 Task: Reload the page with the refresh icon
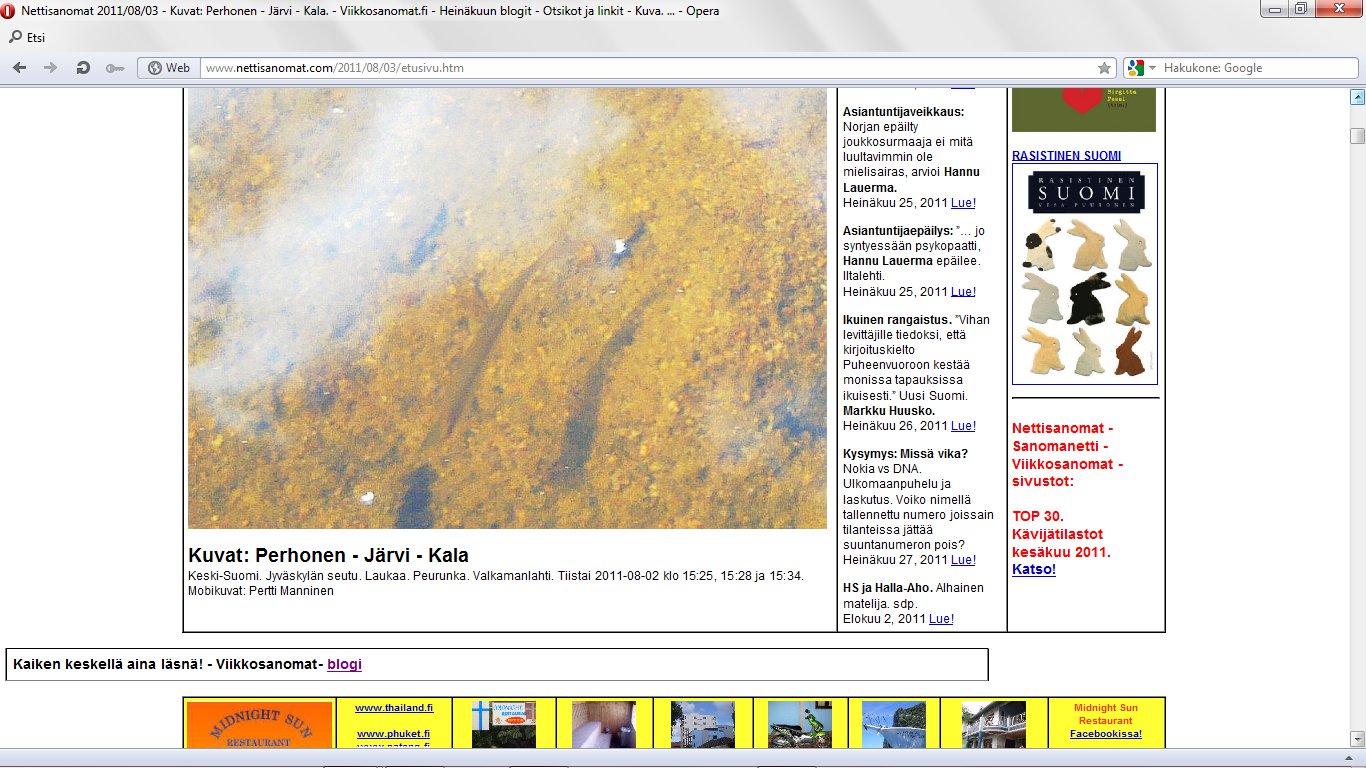(x=83, y=68)
